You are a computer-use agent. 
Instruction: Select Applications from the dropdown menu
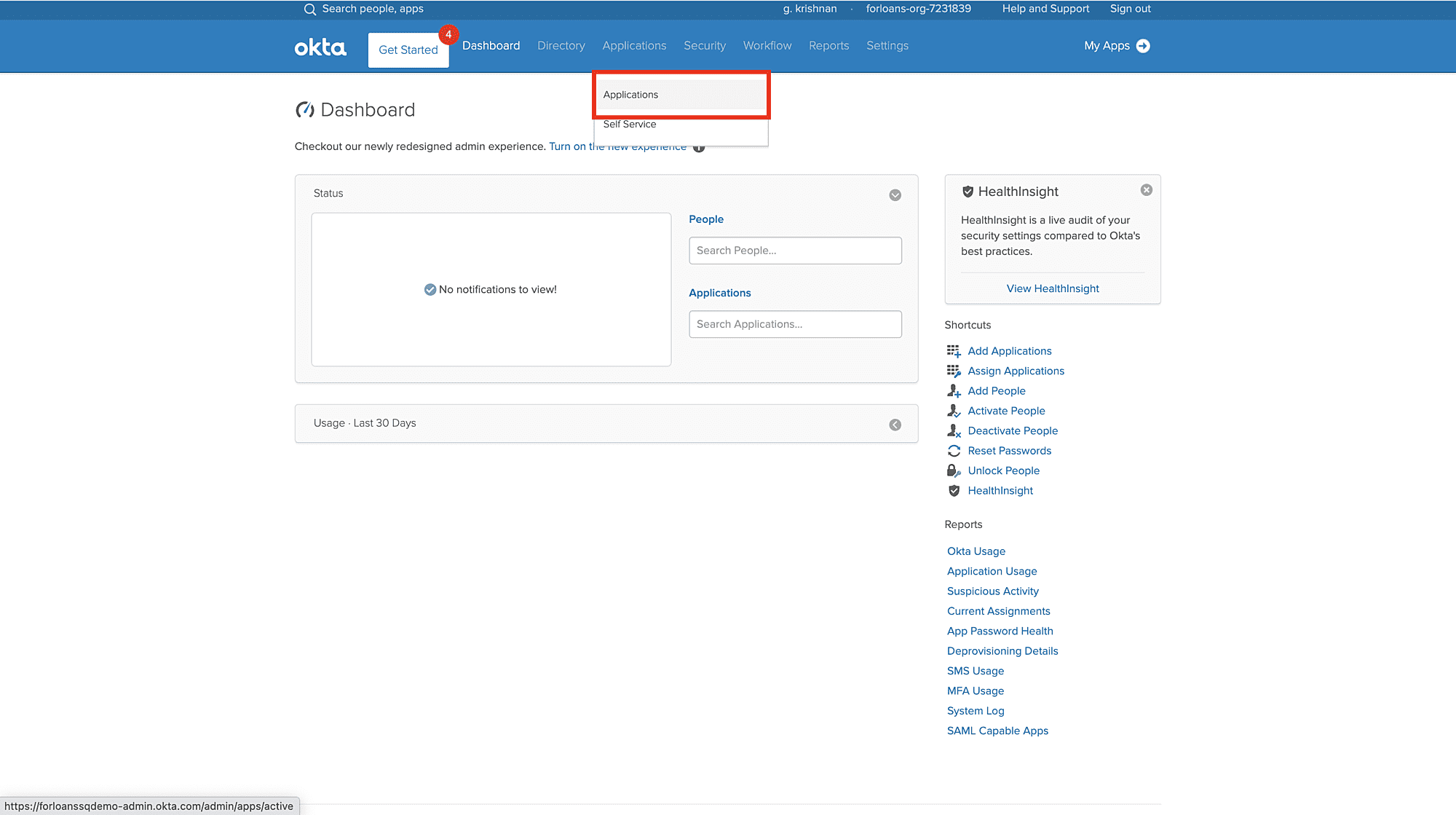coord(630,95)
